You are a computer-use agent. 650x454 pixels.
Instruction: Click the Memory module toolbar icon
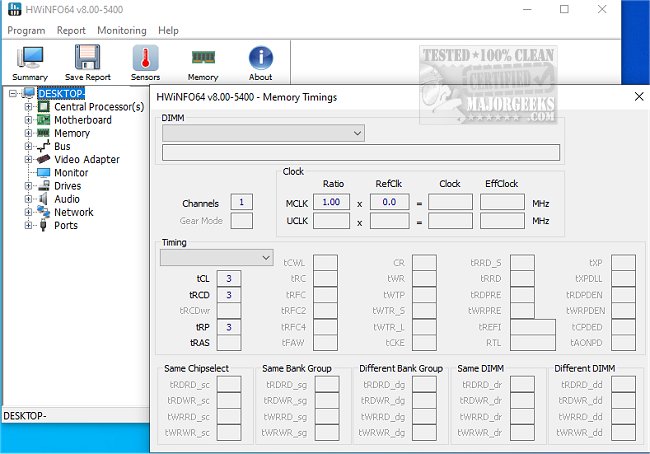coord(203,61)
